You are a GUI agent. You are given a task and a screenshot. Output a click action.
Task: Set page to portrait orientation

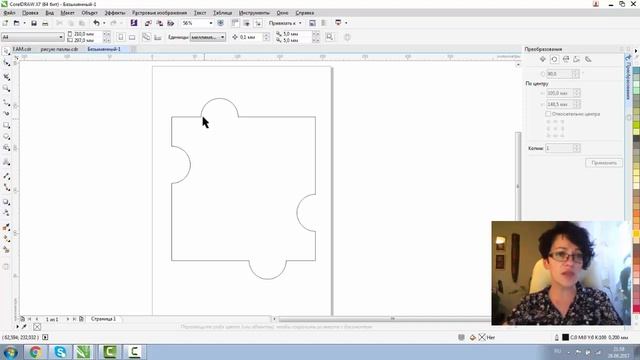121,37
